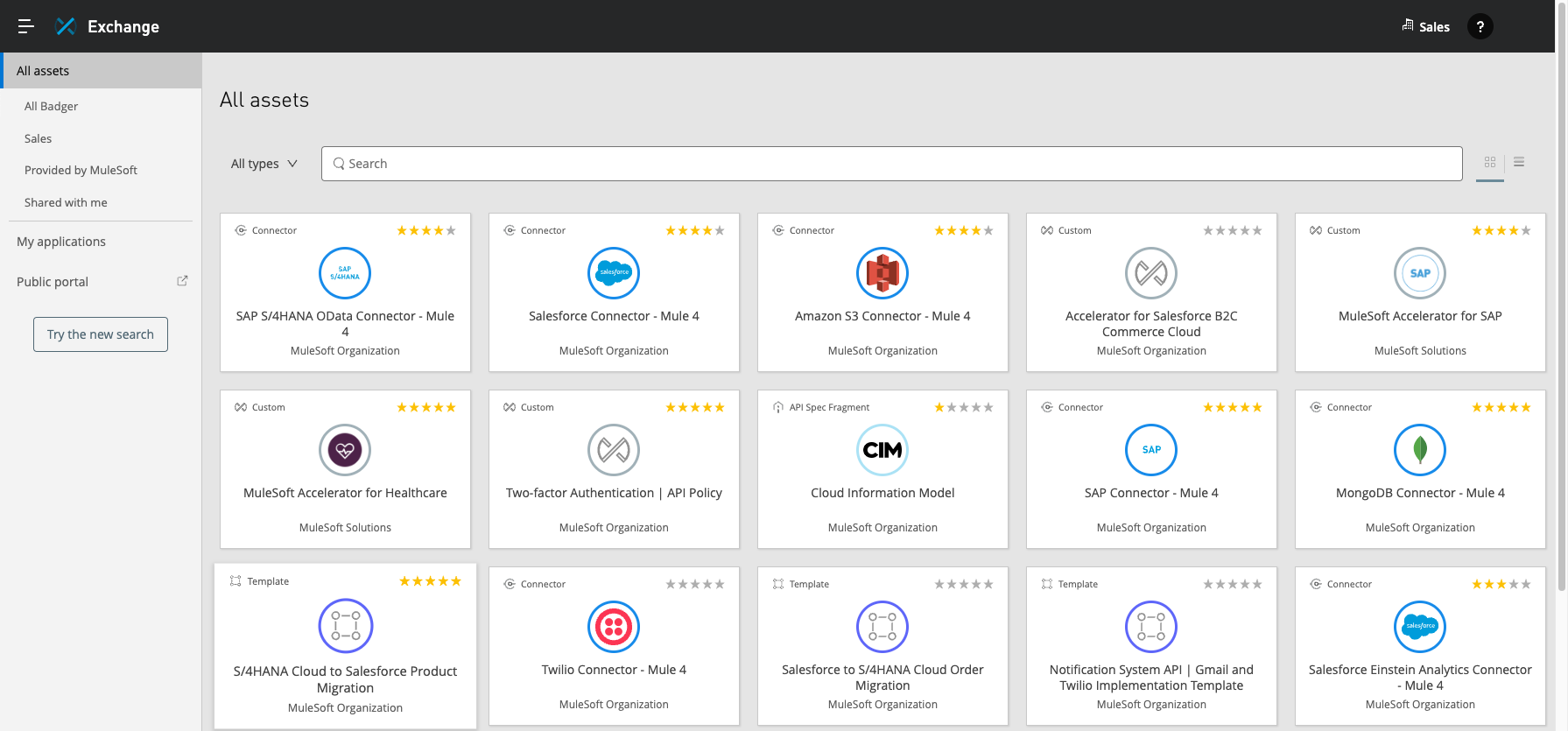Select All Badger in the sidebar
The height and width of the screenshot is (731, 1568).
[51, 106]
